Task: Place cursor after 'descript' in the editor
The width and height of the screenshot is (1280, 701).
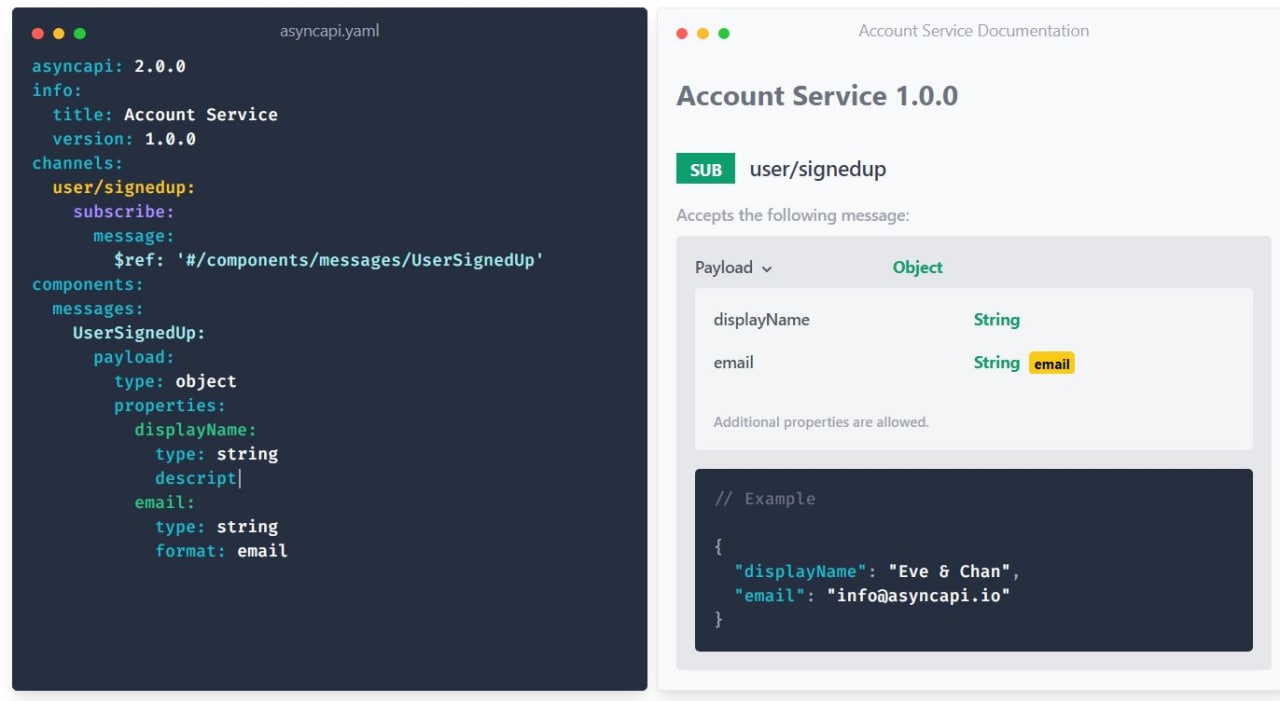Action: point(239,478)
